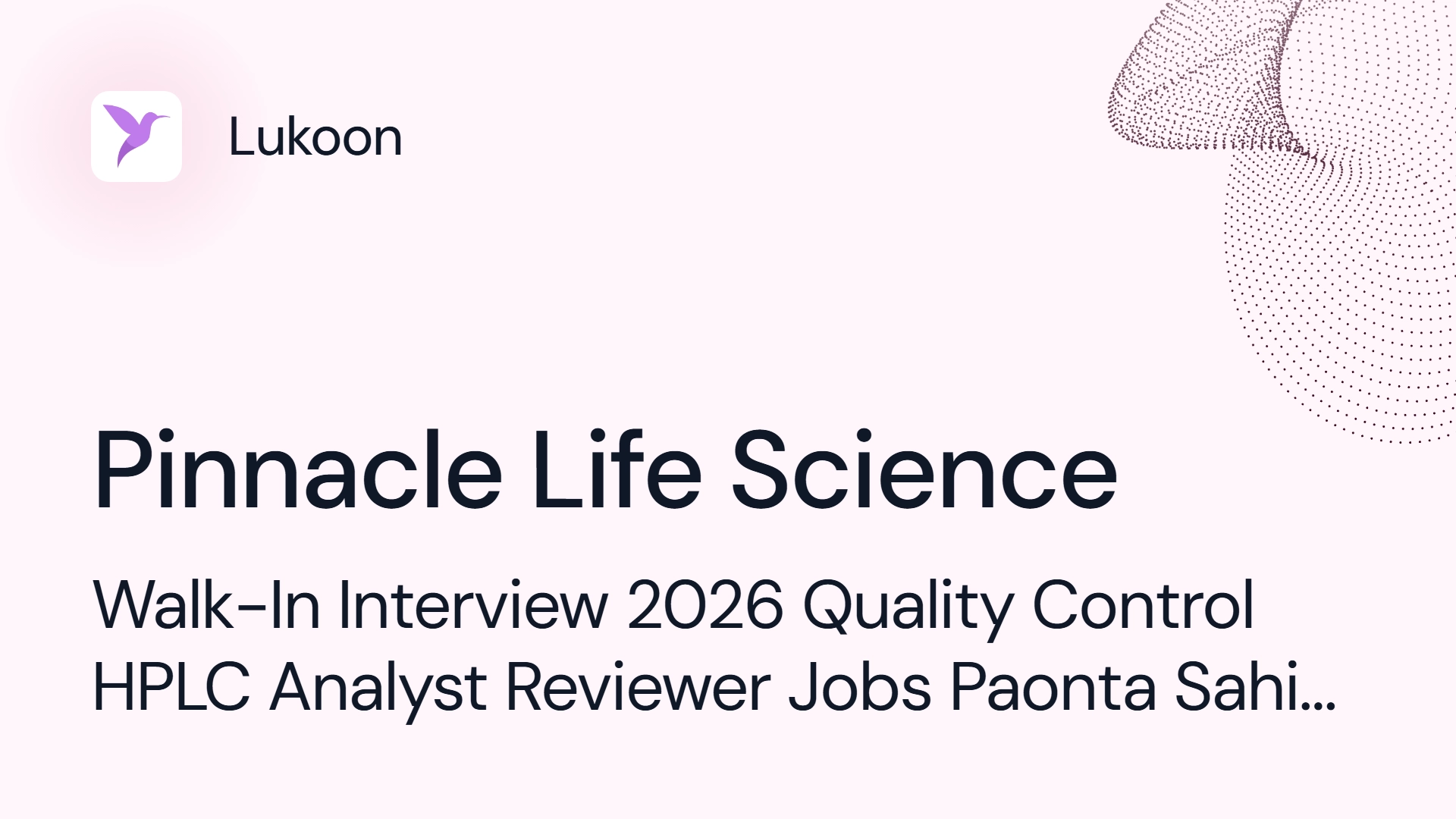Viewport: 1456px width, 819px height.
Task: Click the HPLC text in subtitle
Action: point(171,688)
